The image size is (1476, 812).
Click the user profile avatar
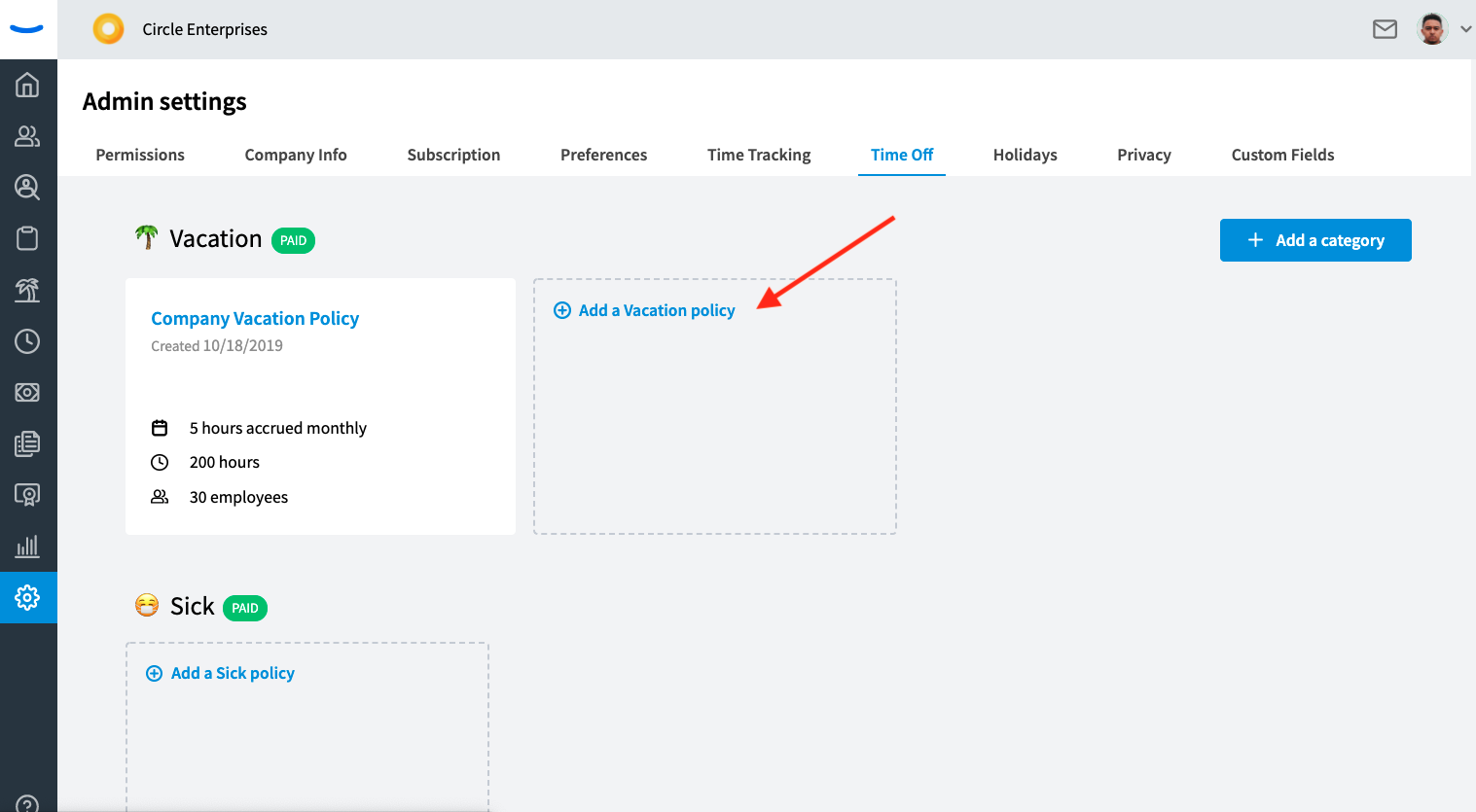pos(1432,29)
